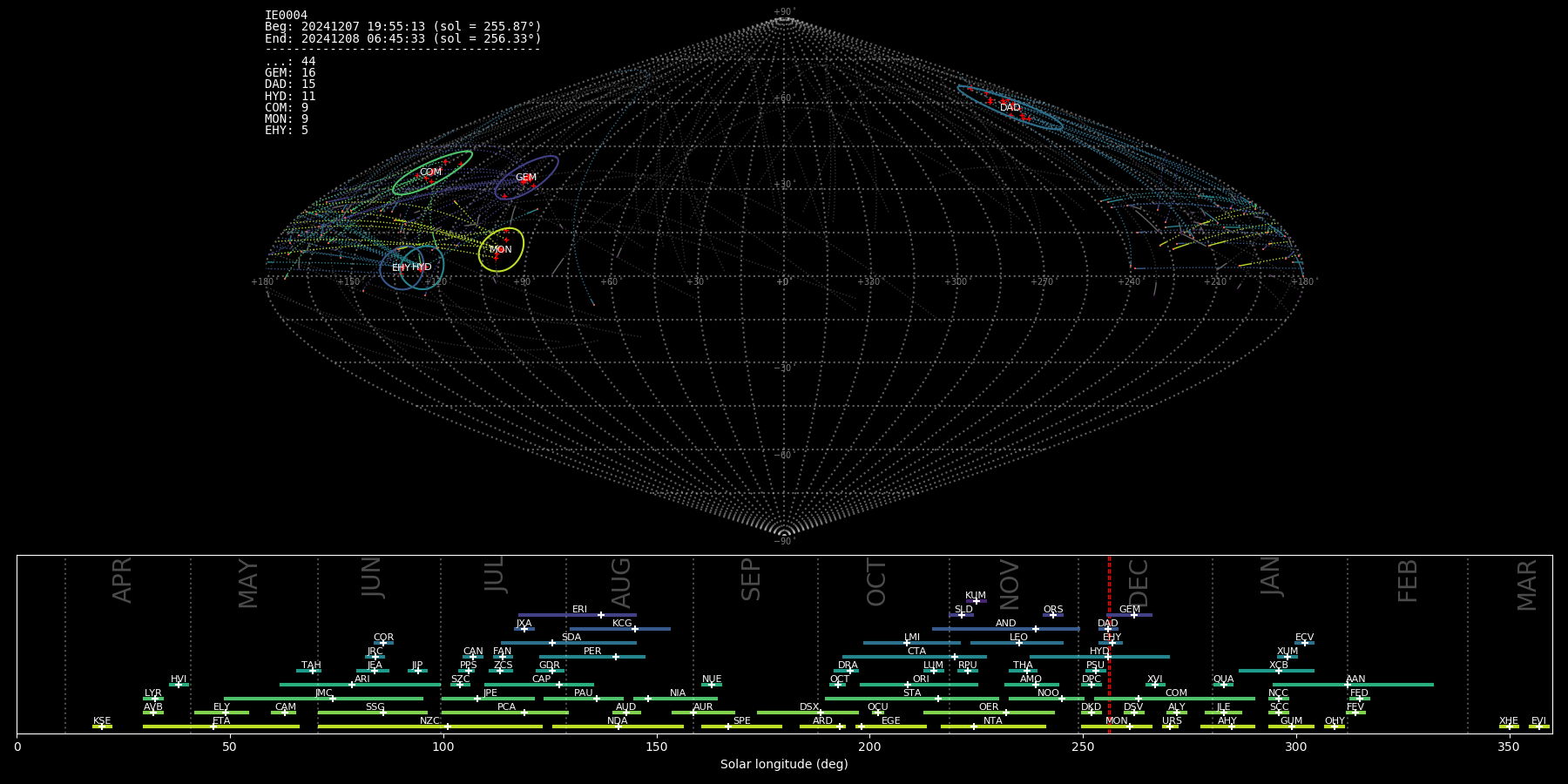
Task: Click the 'Solar longitude (deg)' axis label
Action: click(x=784, y=765)
